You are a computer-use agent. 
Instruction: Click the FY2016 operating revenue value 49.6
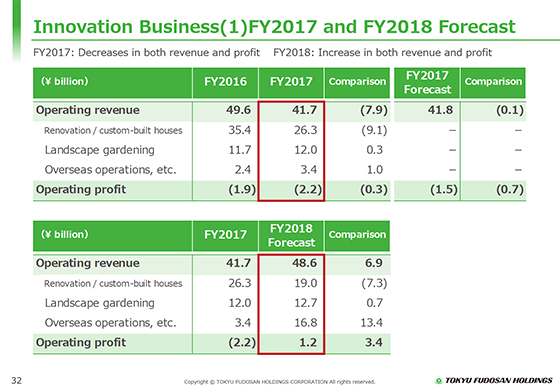238,110
